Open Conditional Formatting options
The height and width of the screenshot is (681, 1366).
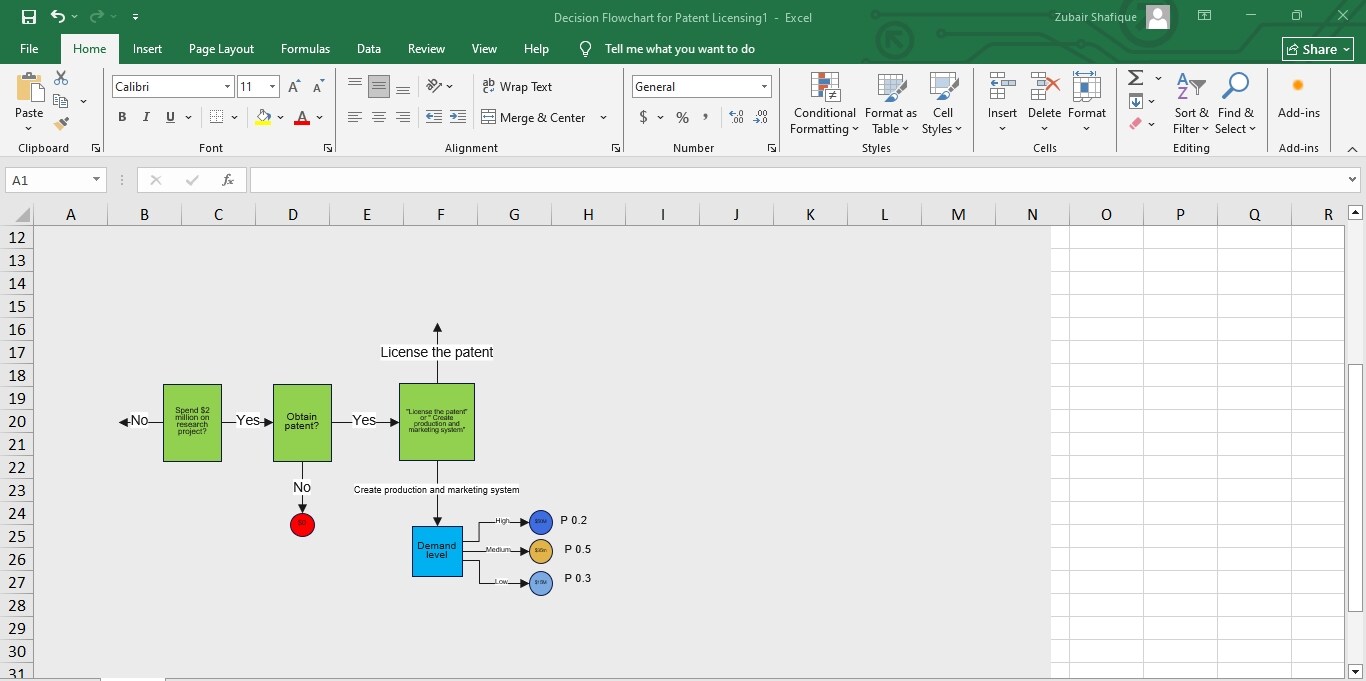pos(824,104)
